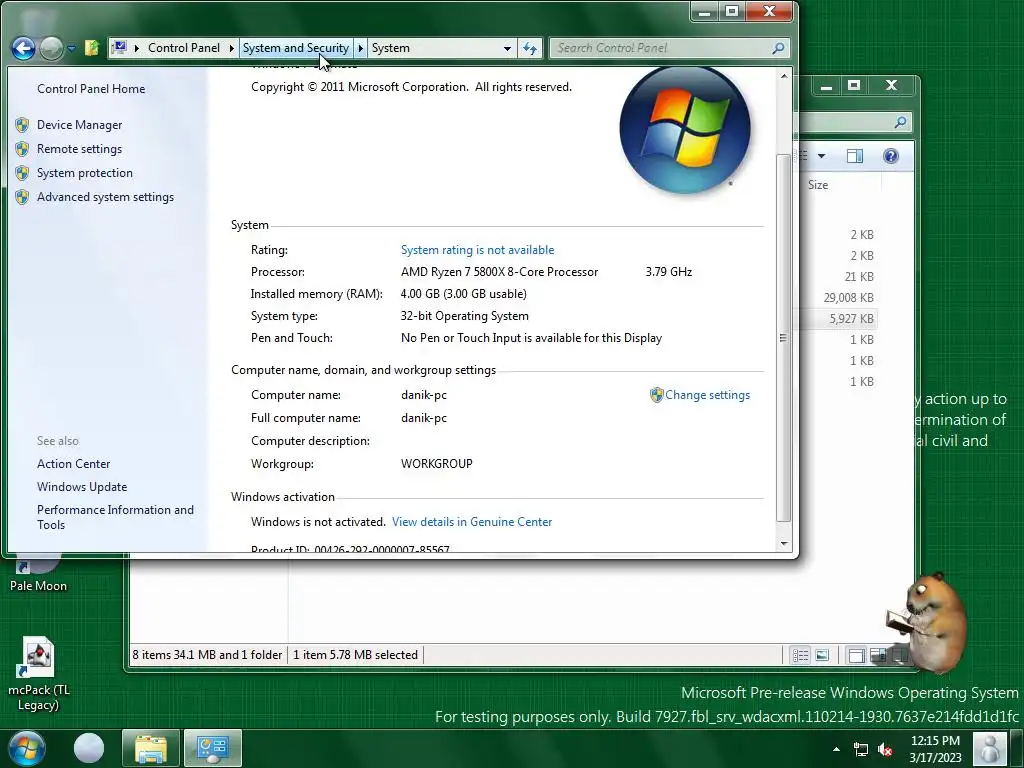Screen dimensions: 1024x768
Task: Toggle the preview pane in Explorer window
Action: 855,156
